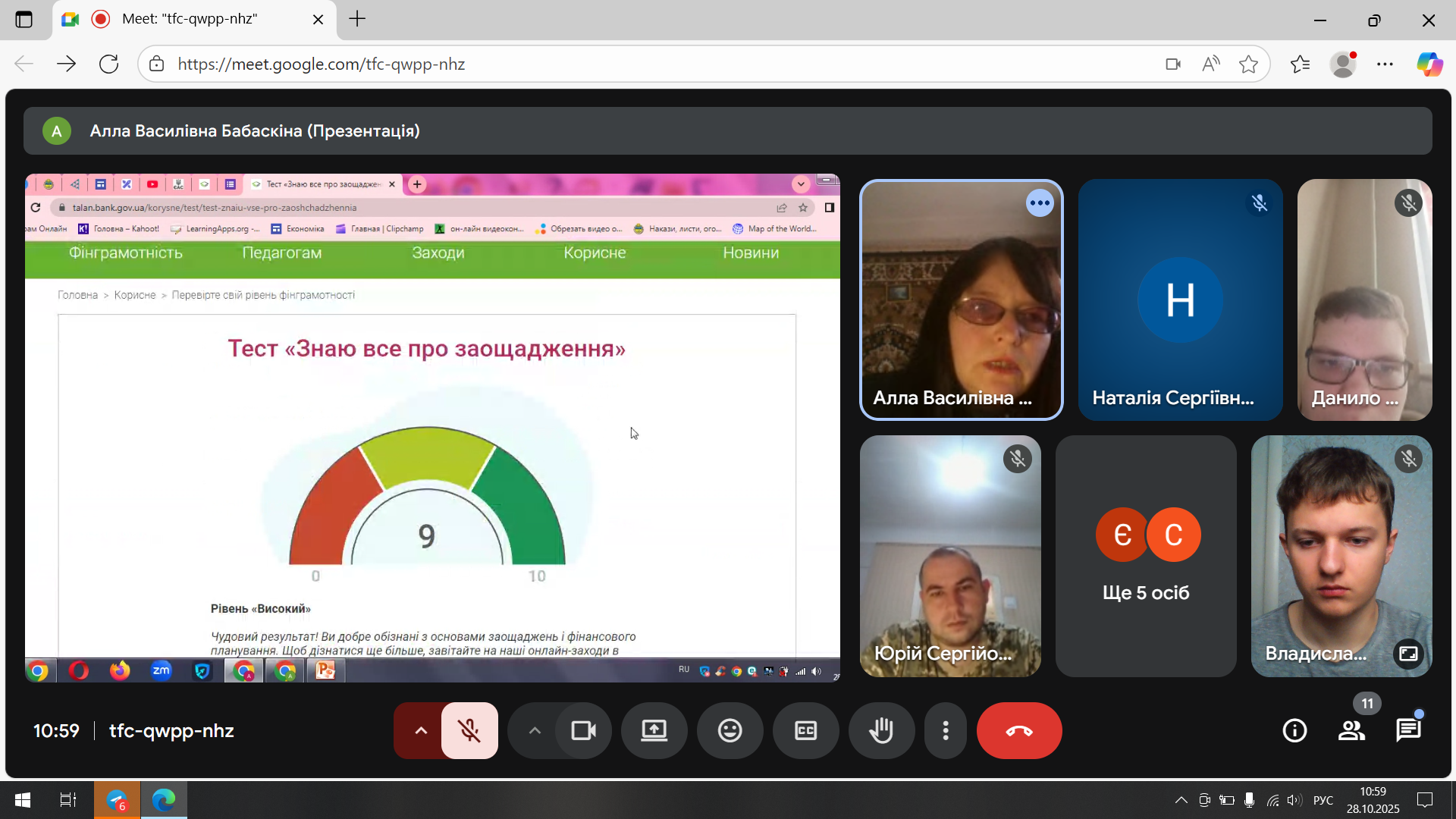Expand video settings chevron beside camera
This screenshot has width=1456, height=819.
535,730
